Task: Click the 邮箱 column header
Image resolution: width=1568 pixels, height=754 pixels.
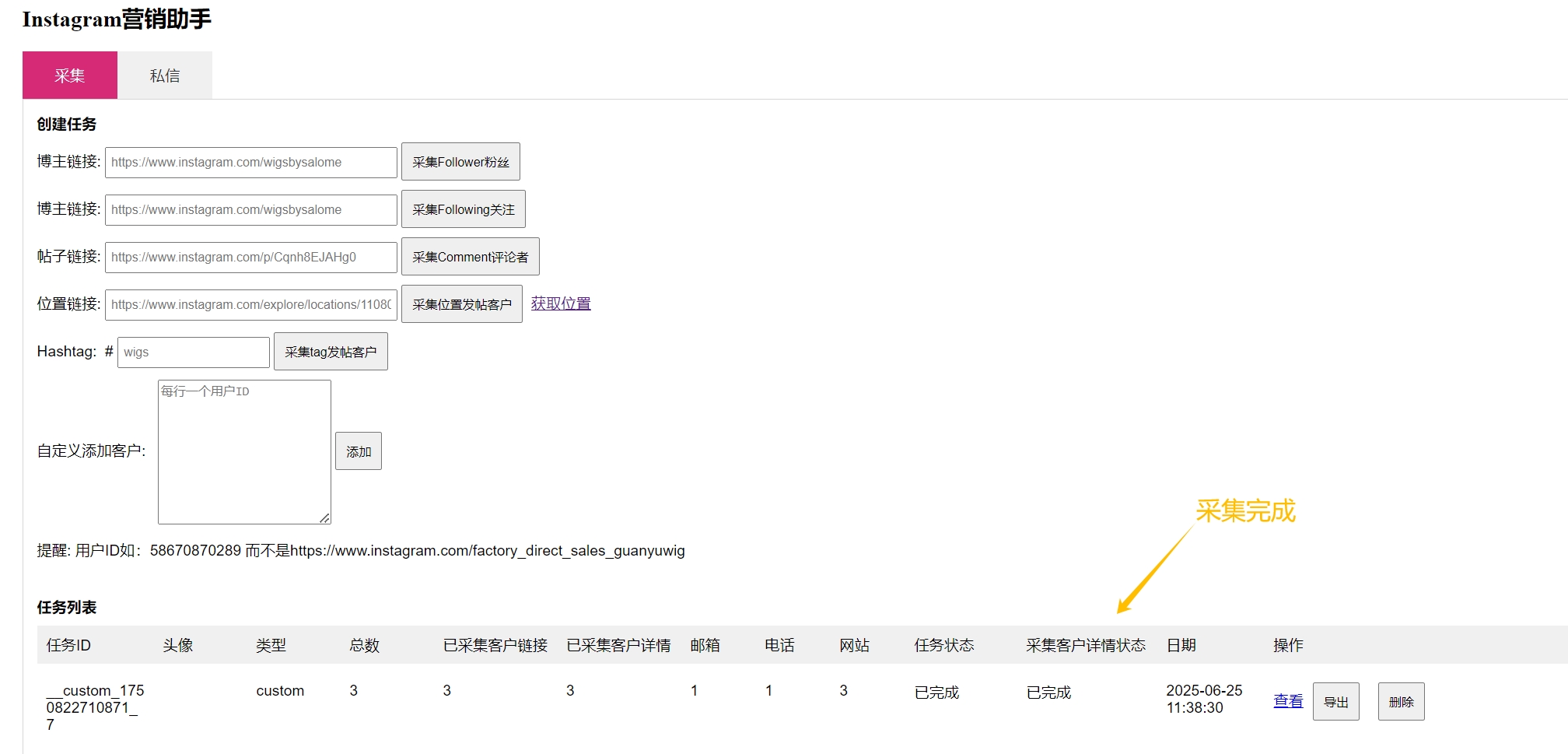Action: tap(705, 645)
